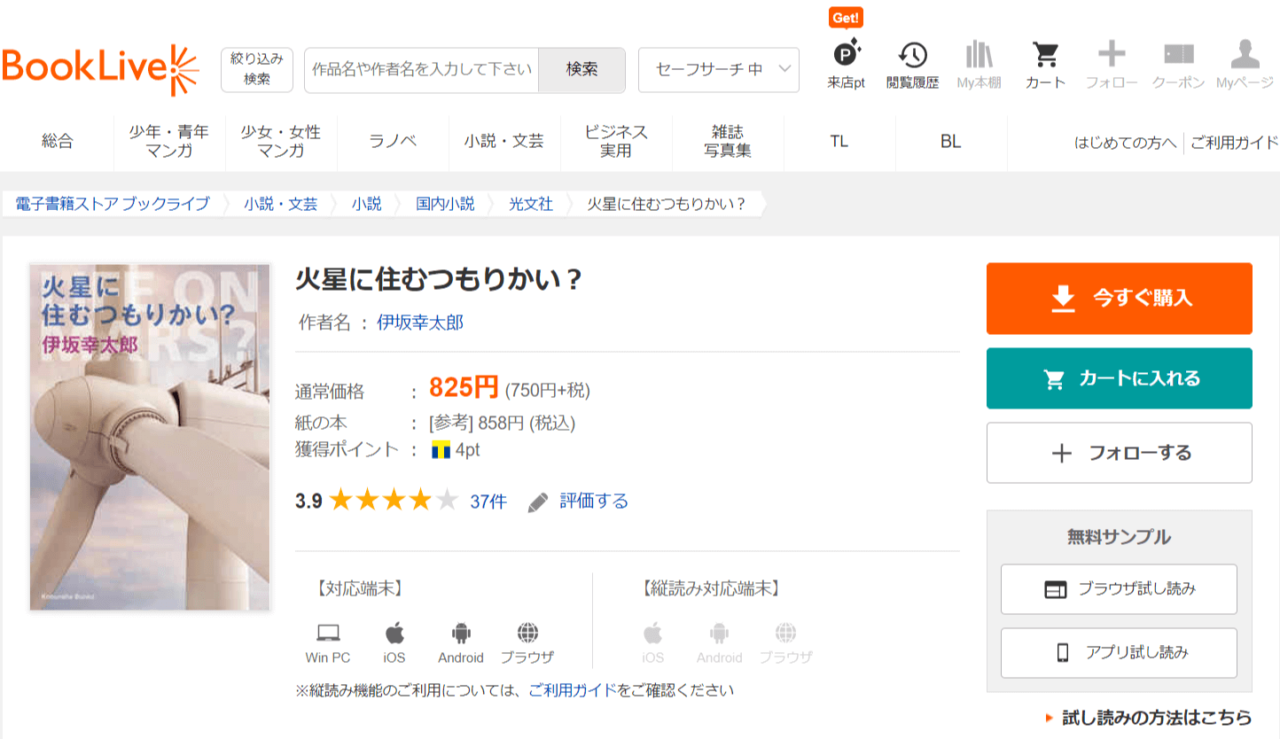The width and height of the screenshot is (1280, 739).
Task: Select the 雑誌写真集 tab
Action: click(728, 142)
